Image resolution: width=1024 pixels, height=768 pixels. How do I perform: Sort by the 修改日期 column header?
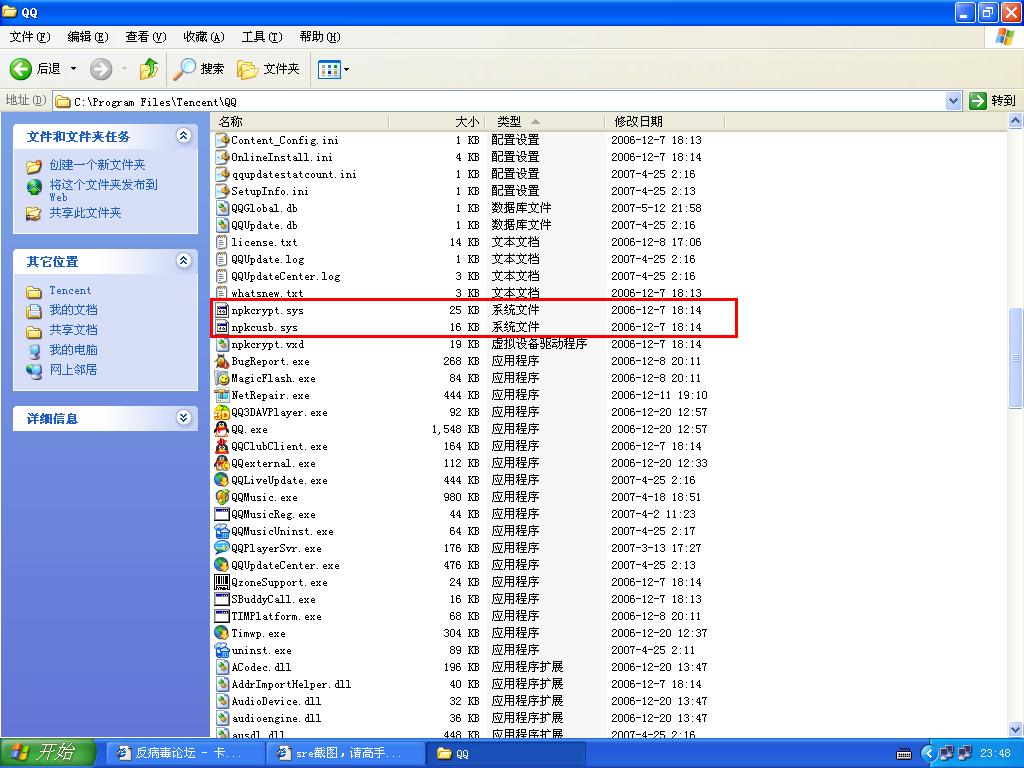click(665, 121)
